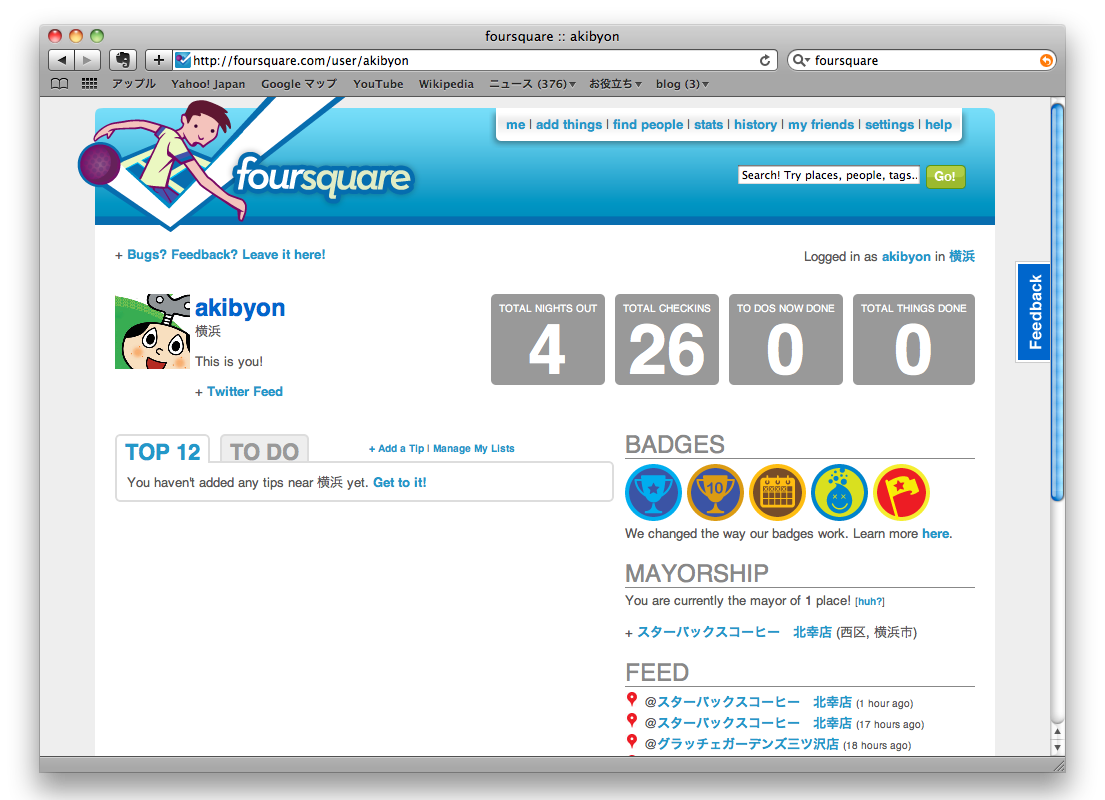
Task: Open the Evernote clipper toolbar button
Action: point(123,60)
